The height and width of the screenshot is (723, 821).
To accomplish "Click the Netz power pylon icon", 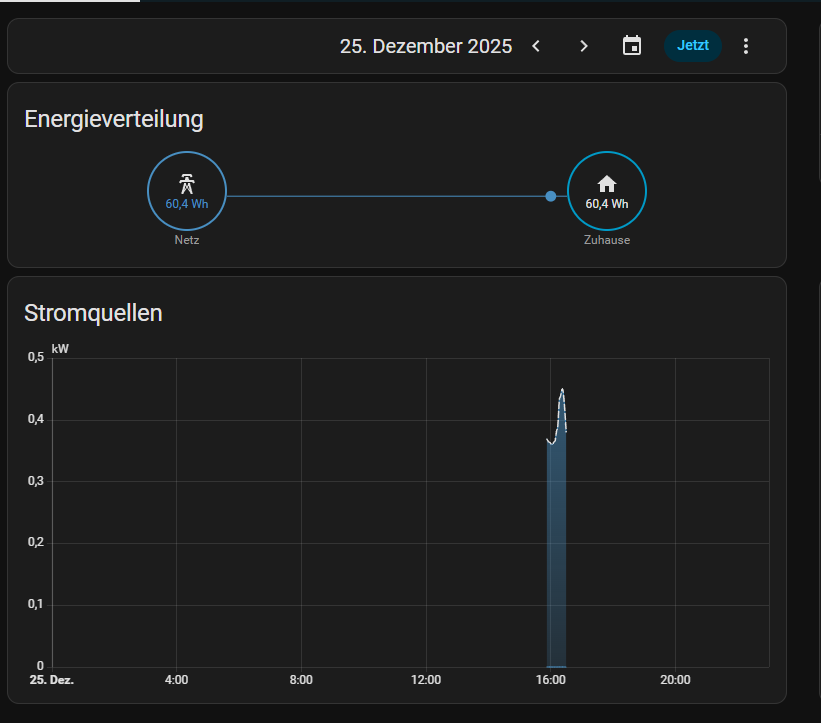I will coord(187,183).
